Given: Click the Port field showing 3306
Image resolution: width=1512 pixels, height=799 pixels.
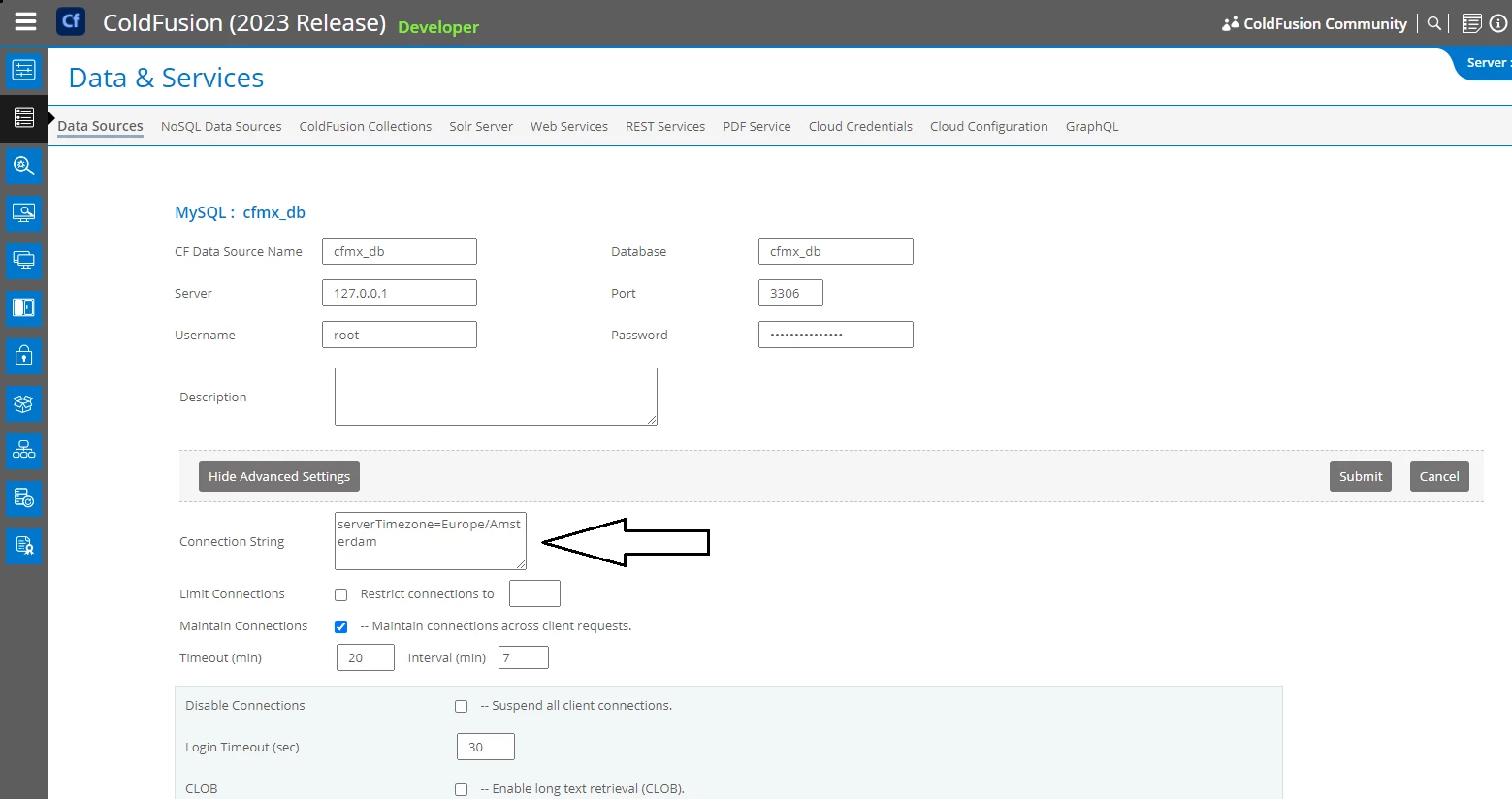Looking at the screenshot, I should [x=790, y=293].
